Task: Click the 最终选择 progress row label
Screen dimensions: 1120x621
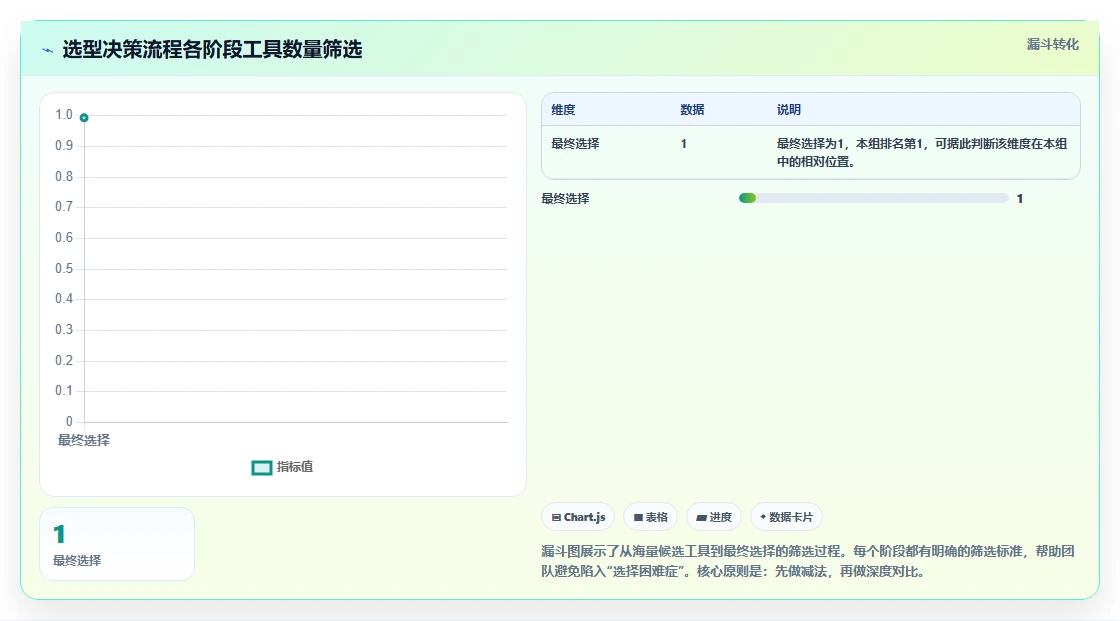Action: click(565, 199)
